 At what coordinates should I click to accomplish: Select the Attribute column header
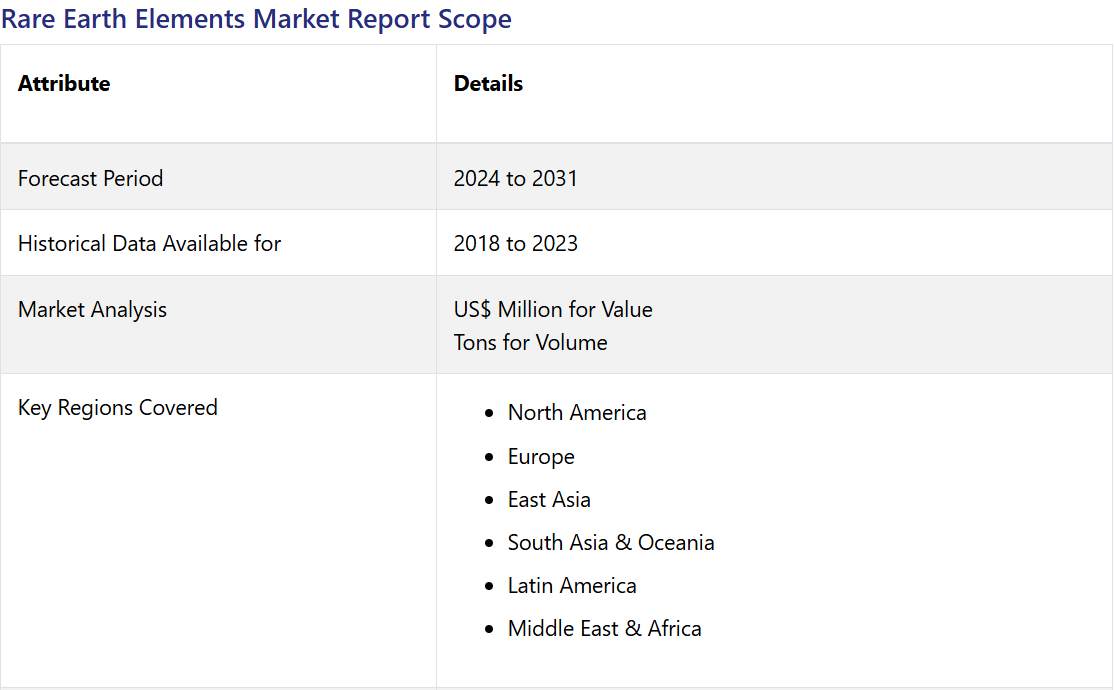(x=64, y=84)
